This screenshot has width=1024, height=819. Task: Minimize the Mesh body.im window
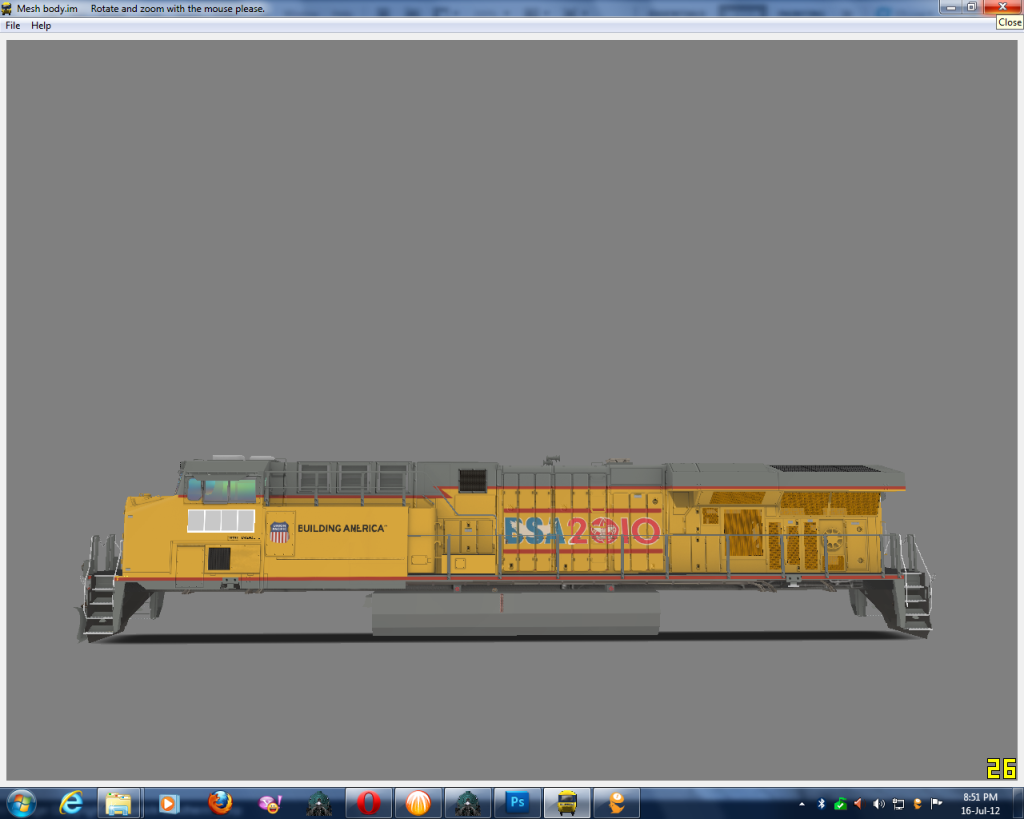[951, 7]
